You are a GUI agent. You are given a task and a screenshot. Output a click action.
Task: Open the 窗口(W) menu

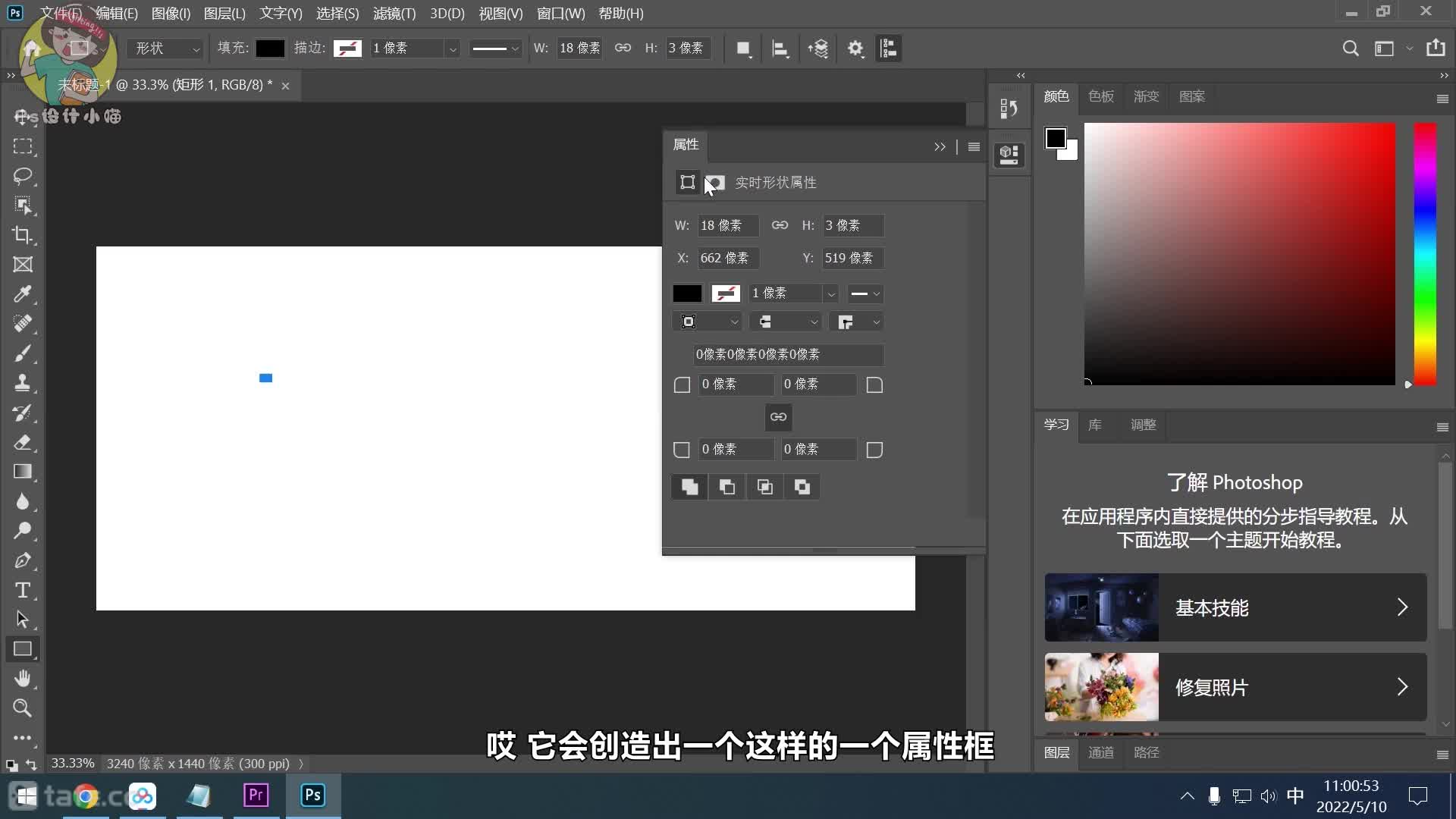pos(560,14)
